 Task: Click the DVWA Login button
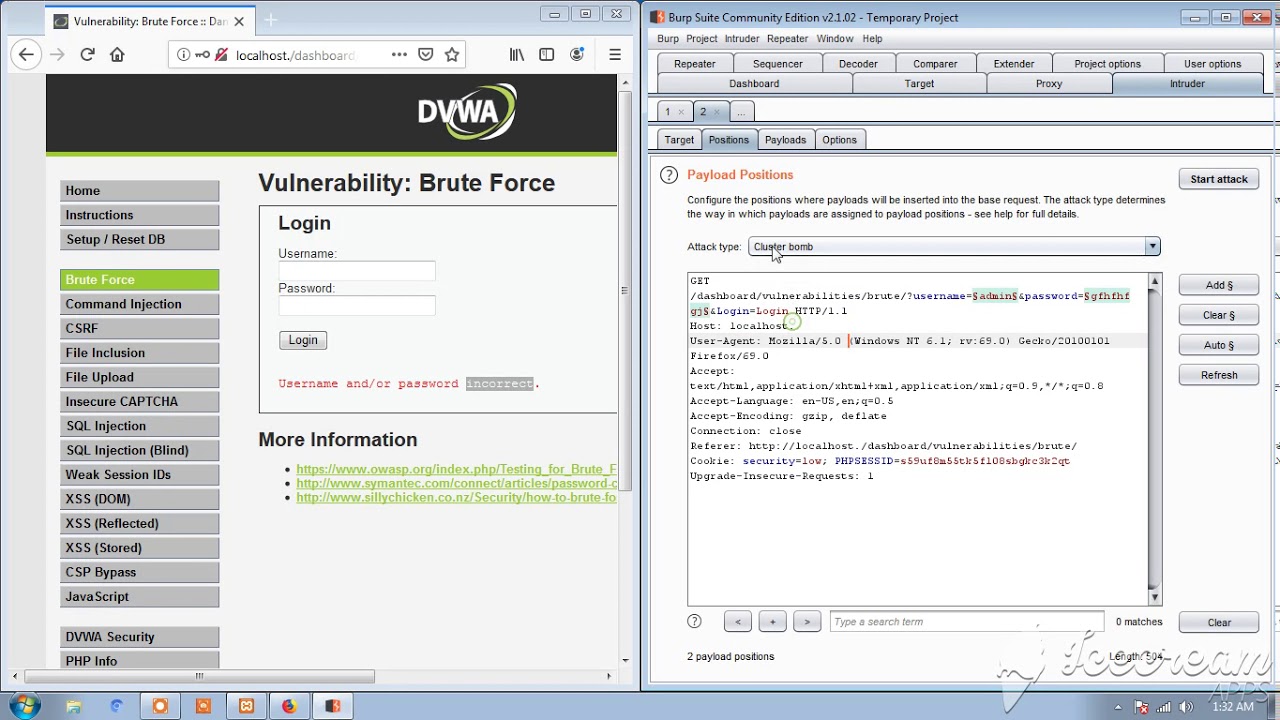click(303, 340)
